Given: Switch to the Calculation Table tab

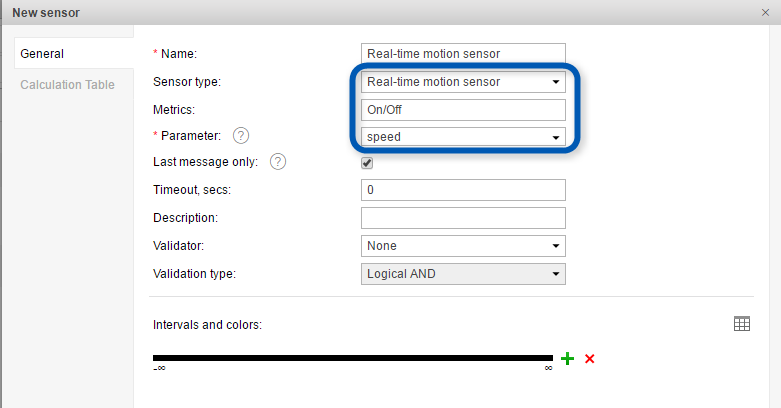Looking at the screenshot, I should coord(67,85).
